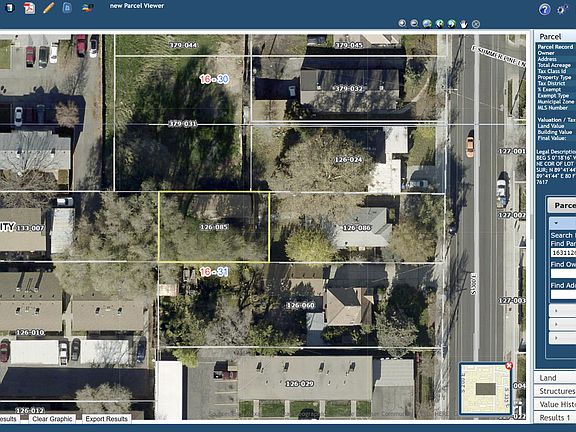
Task: Select the pencil draw tool
Action: click(x=48, y=8)
